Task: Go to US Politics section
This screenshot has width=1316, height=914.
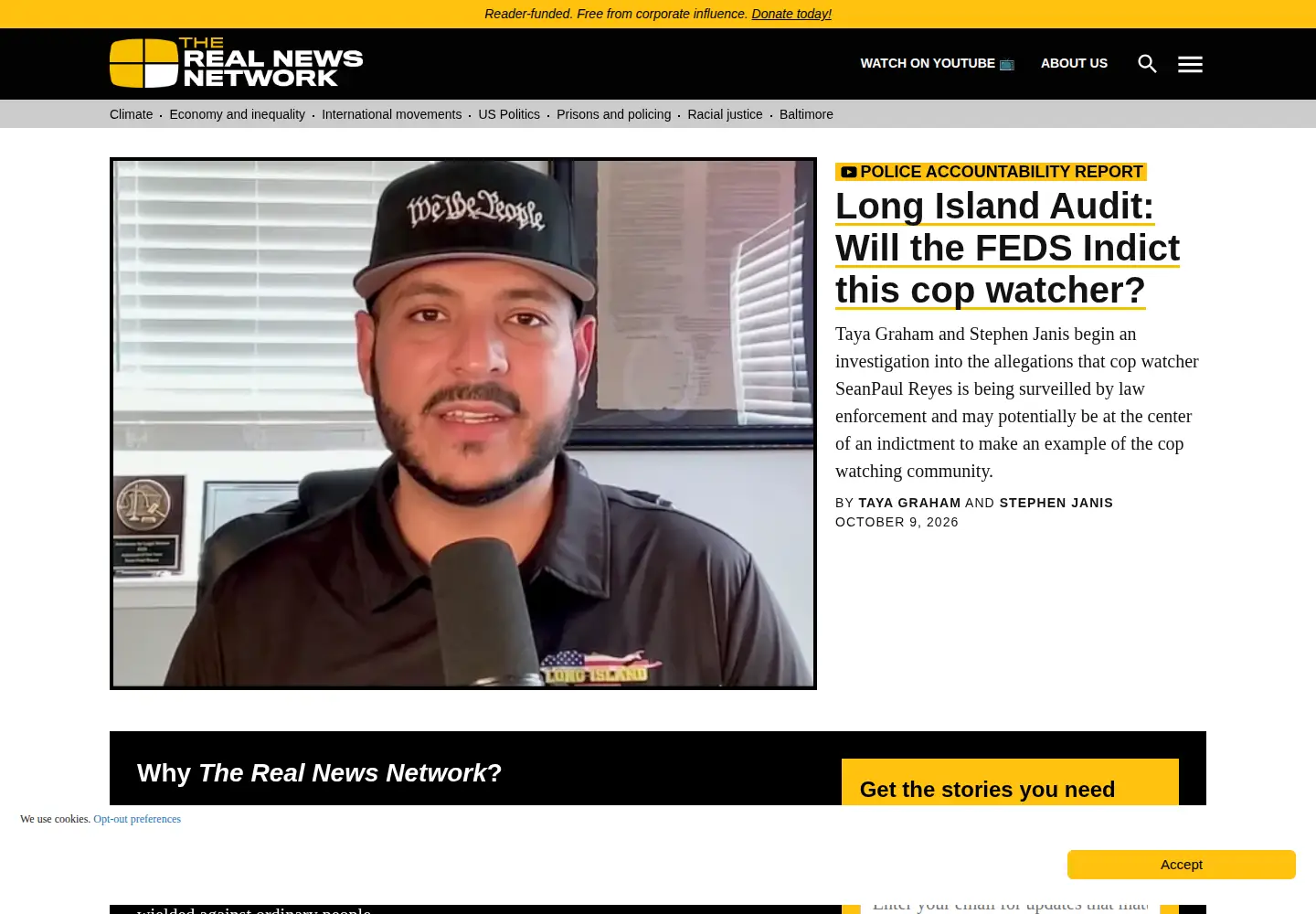Action: [509, 114]
